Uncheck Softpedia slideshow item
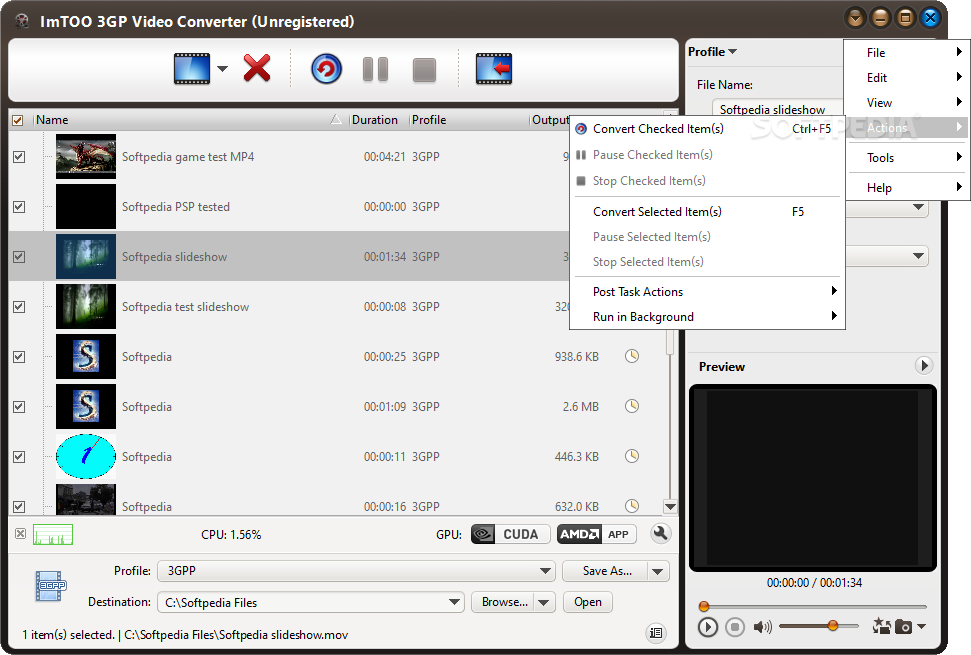 pos(19,256)
